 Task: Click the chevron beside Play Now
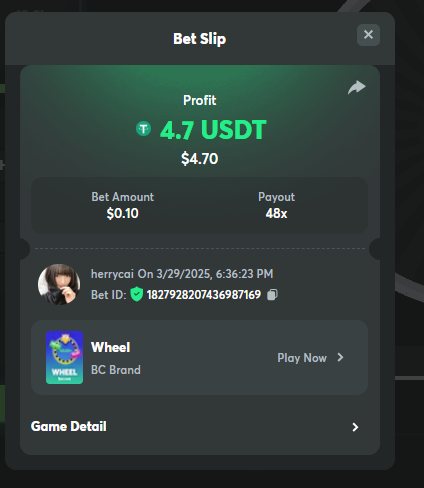click(340, 357)
